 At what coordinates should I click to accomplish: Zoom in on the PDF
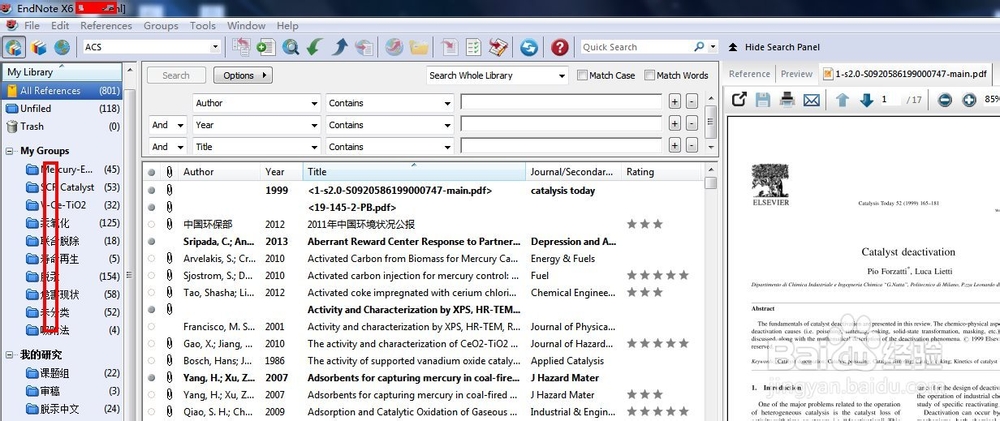click(969, 100)
